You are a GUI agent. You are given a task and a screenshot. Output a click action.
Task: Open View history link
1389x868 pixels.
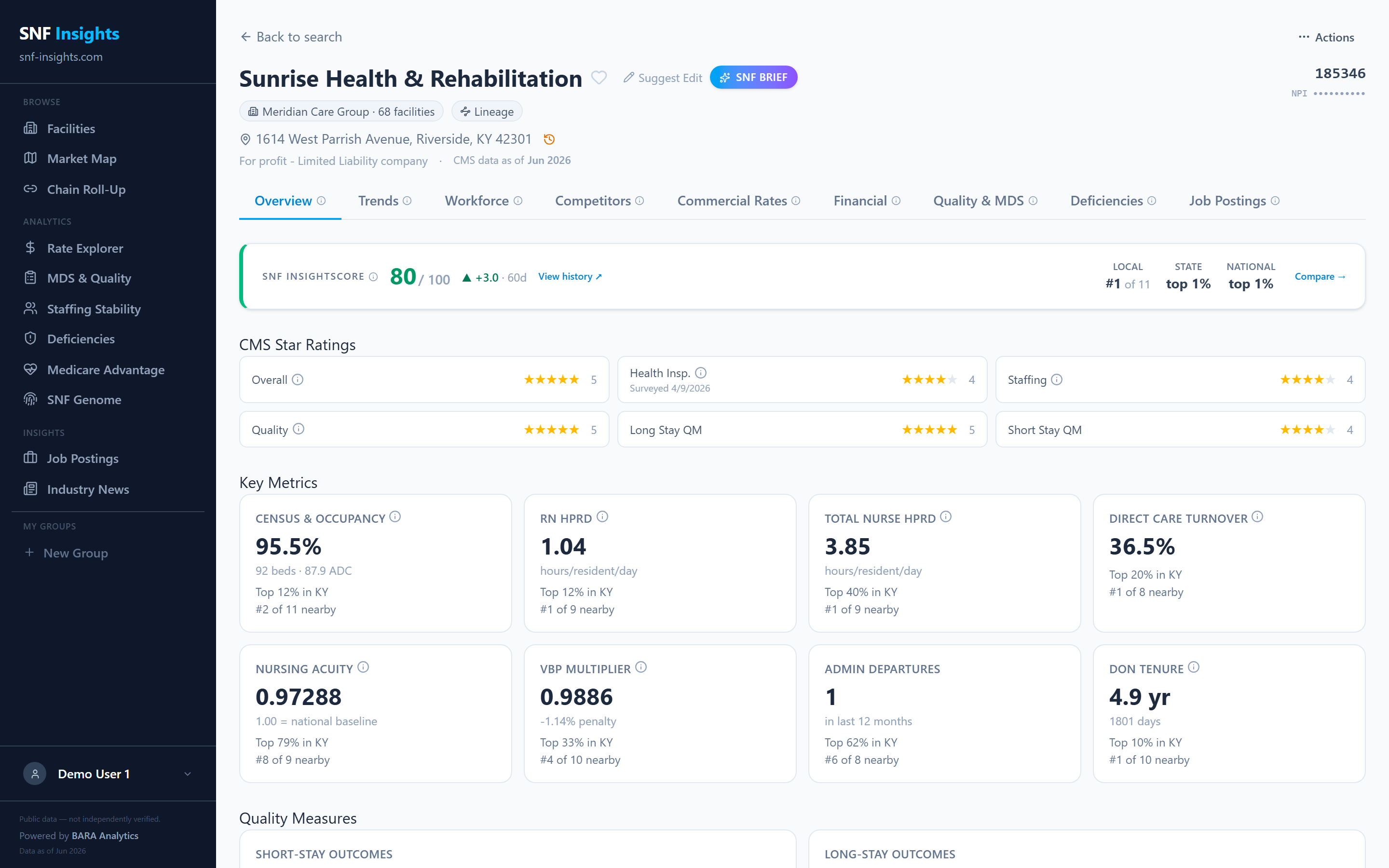coord(570,277)
